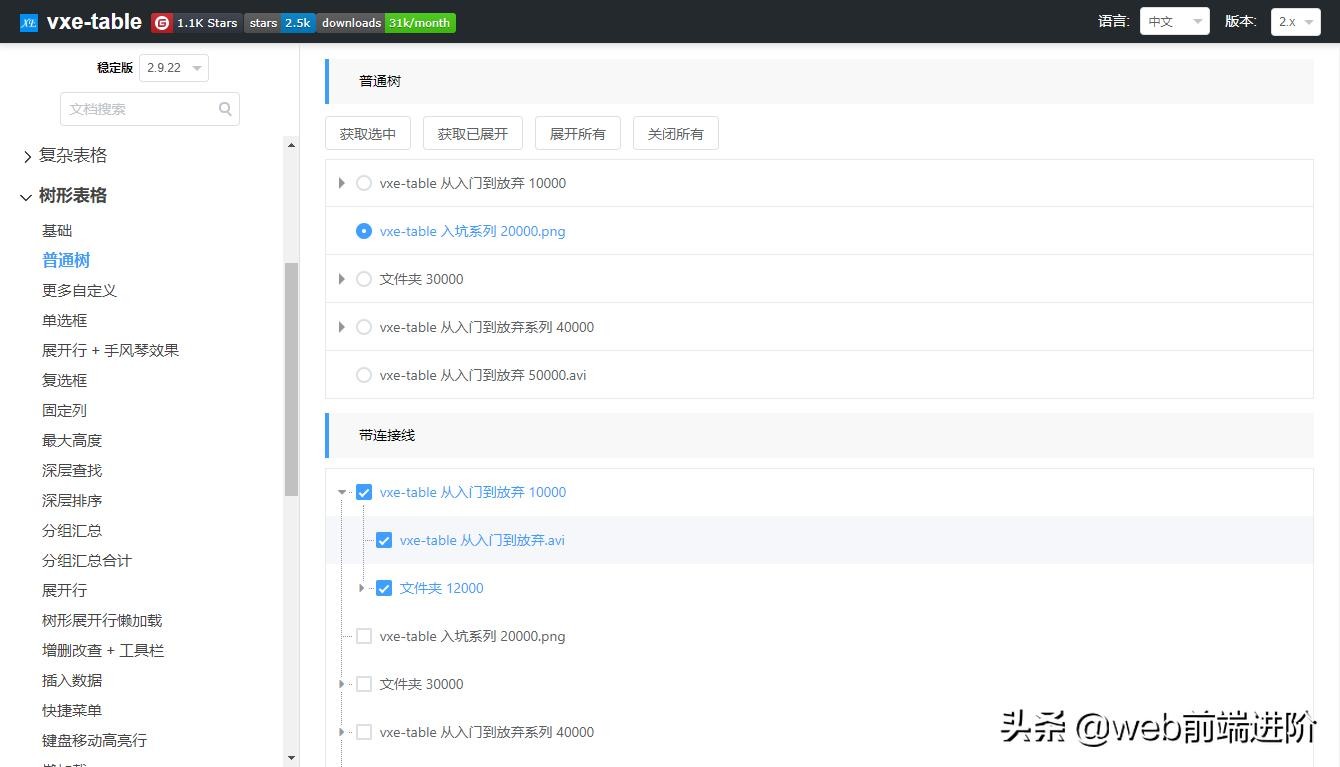Viewport: 1340px width, 767px height.
Task: Open the Gitee 1.1K Stars badge
Action: tap(196, 22)
